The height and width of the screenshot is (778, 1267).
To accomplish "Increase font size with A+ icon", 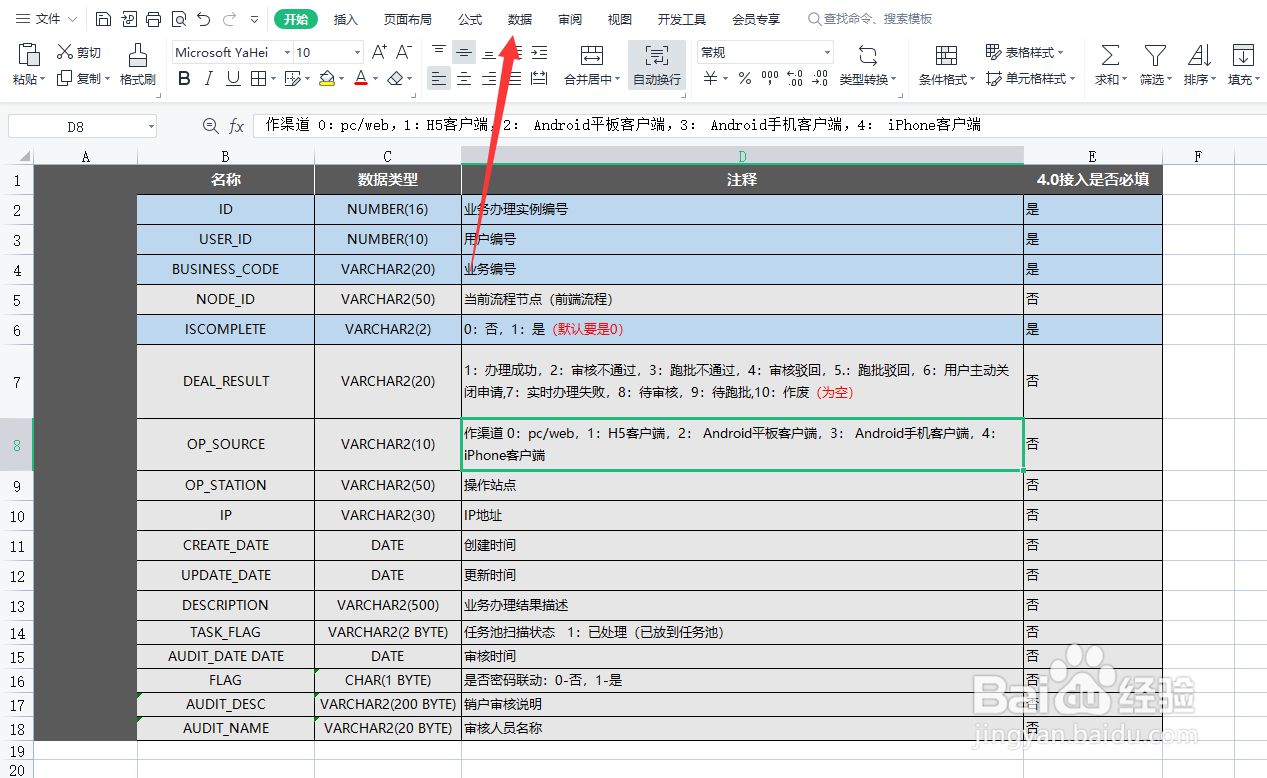I will click(x=379, y=52).
